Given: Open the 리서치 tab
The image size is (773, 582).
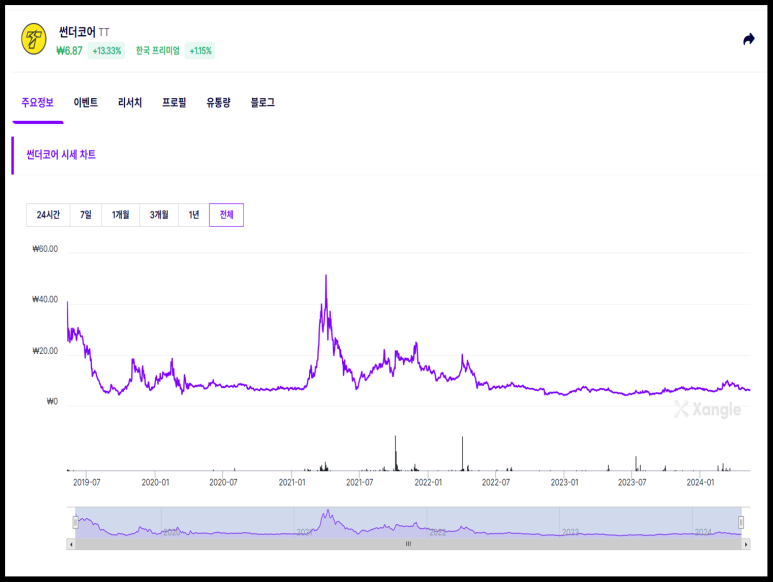Looking at the screenshot, I should tap(130, 103).
